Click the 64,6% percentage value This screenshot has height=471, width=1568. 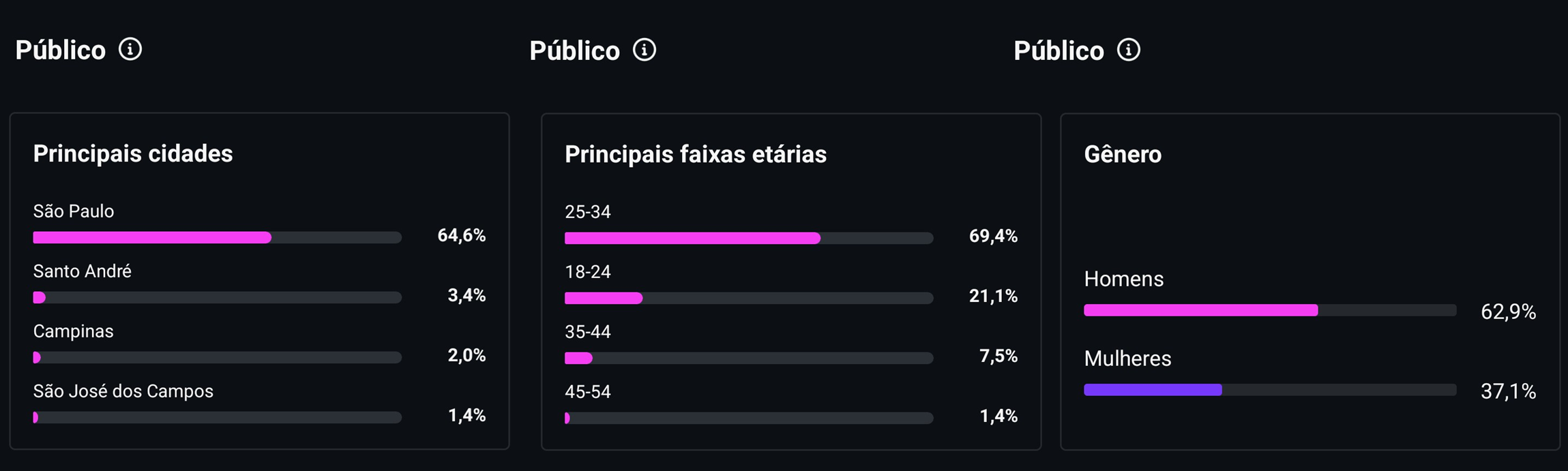point(461,235)
